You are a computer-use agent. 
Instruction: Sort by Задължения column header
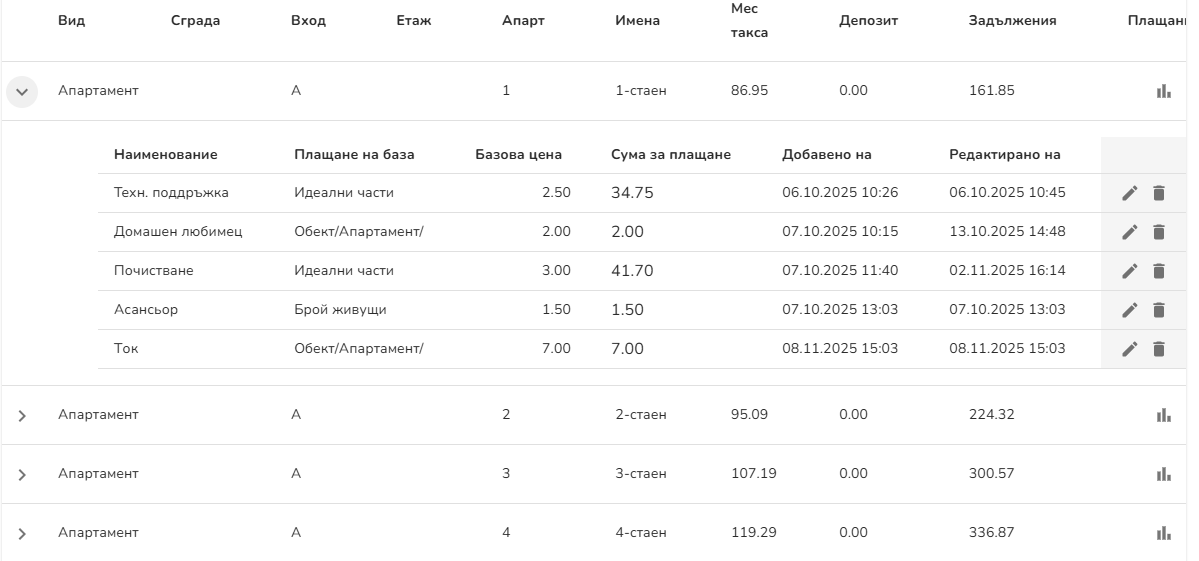point(1012,21)
